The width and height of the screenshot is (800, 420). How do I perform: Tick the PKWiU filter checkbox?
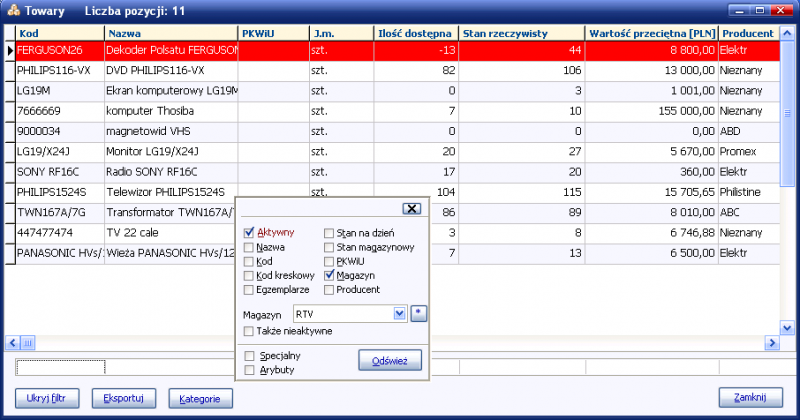(329, 262)
